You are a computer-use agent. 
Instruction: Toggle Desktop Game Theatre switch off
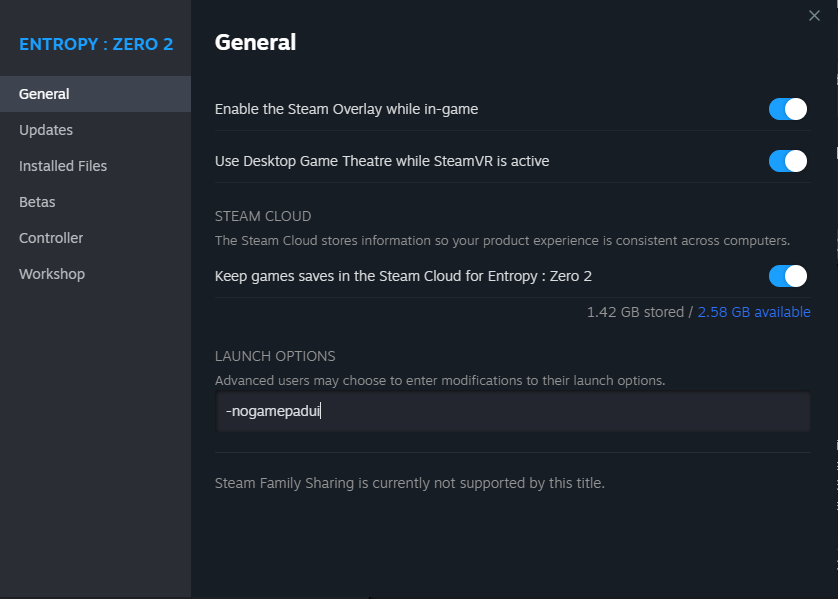point(787,161)
